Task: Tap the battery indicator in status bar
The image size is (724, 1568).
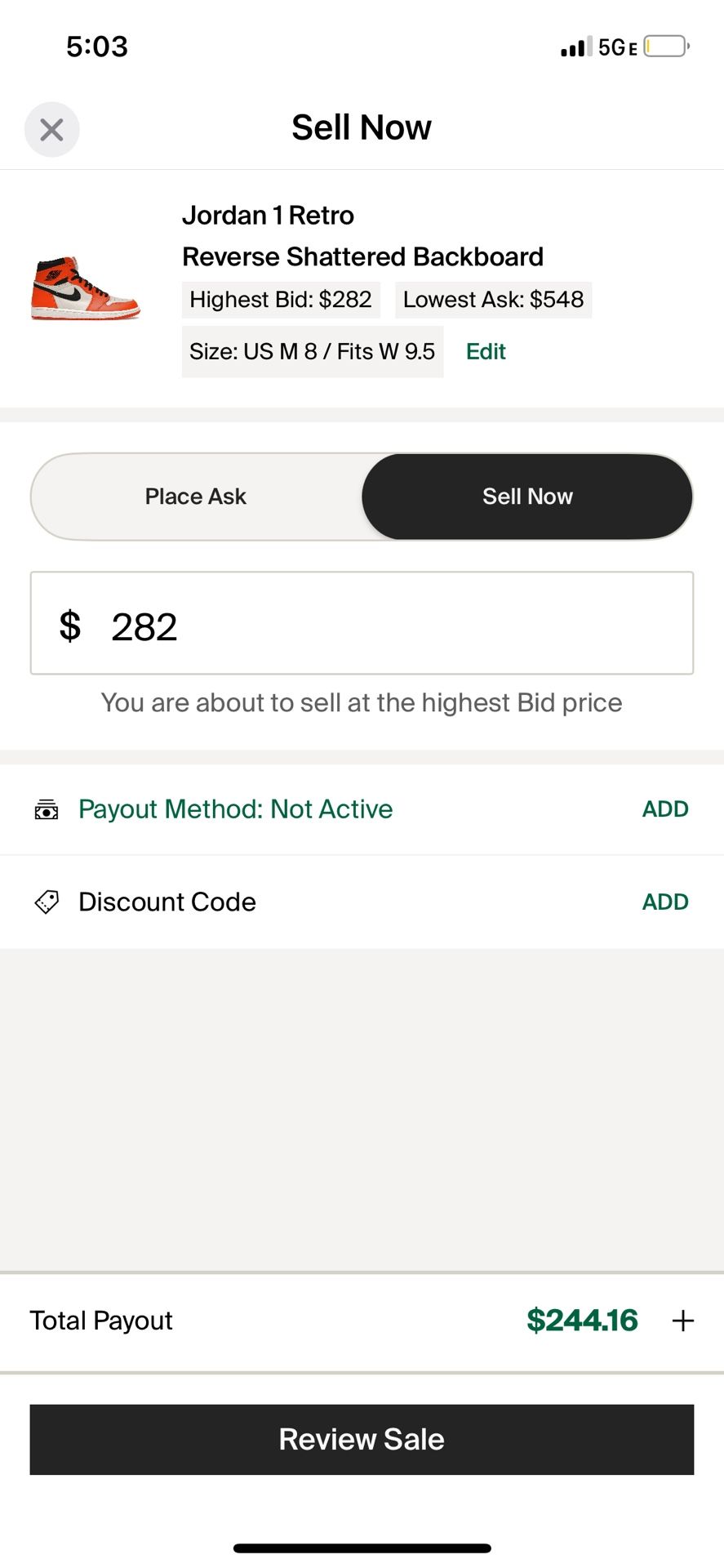Action: (666, 47)
